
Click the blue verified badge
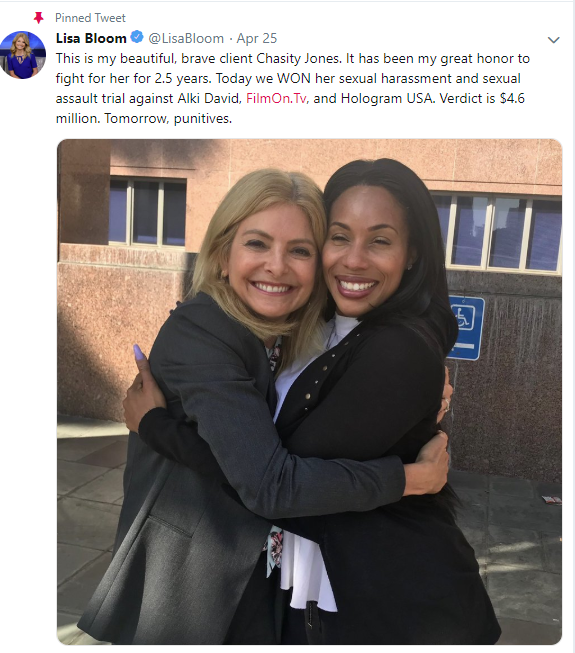coord(137,37)
